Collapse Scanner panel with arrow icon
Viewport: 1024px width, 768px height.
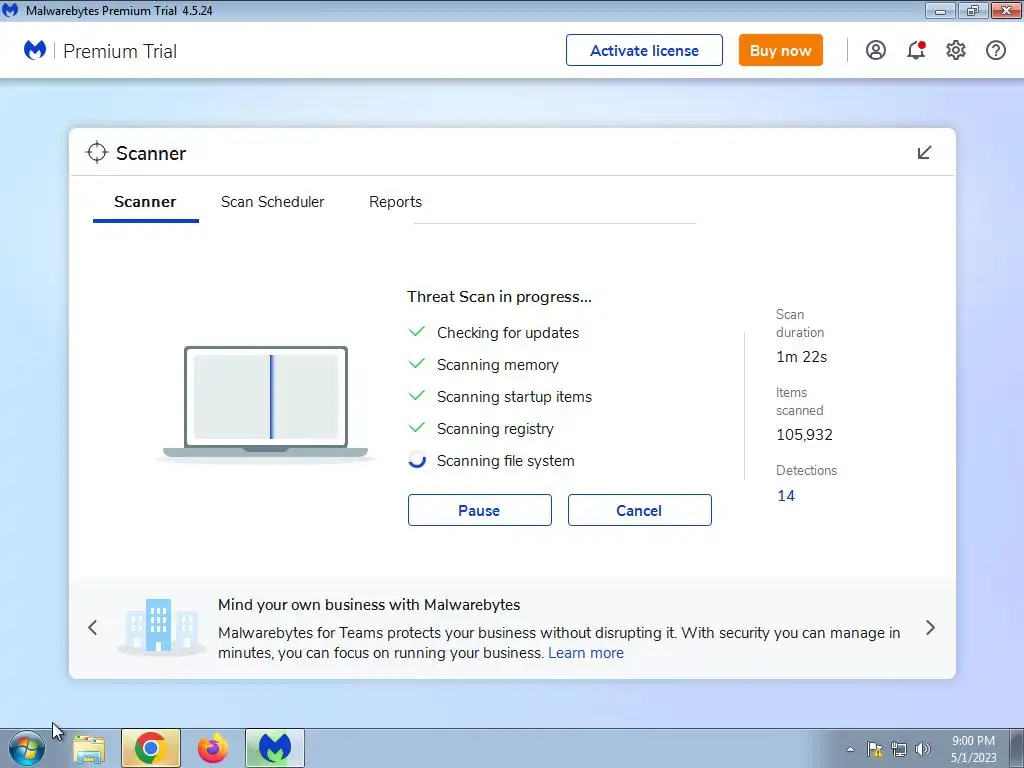pyautogui.click(x=924, y=153)
